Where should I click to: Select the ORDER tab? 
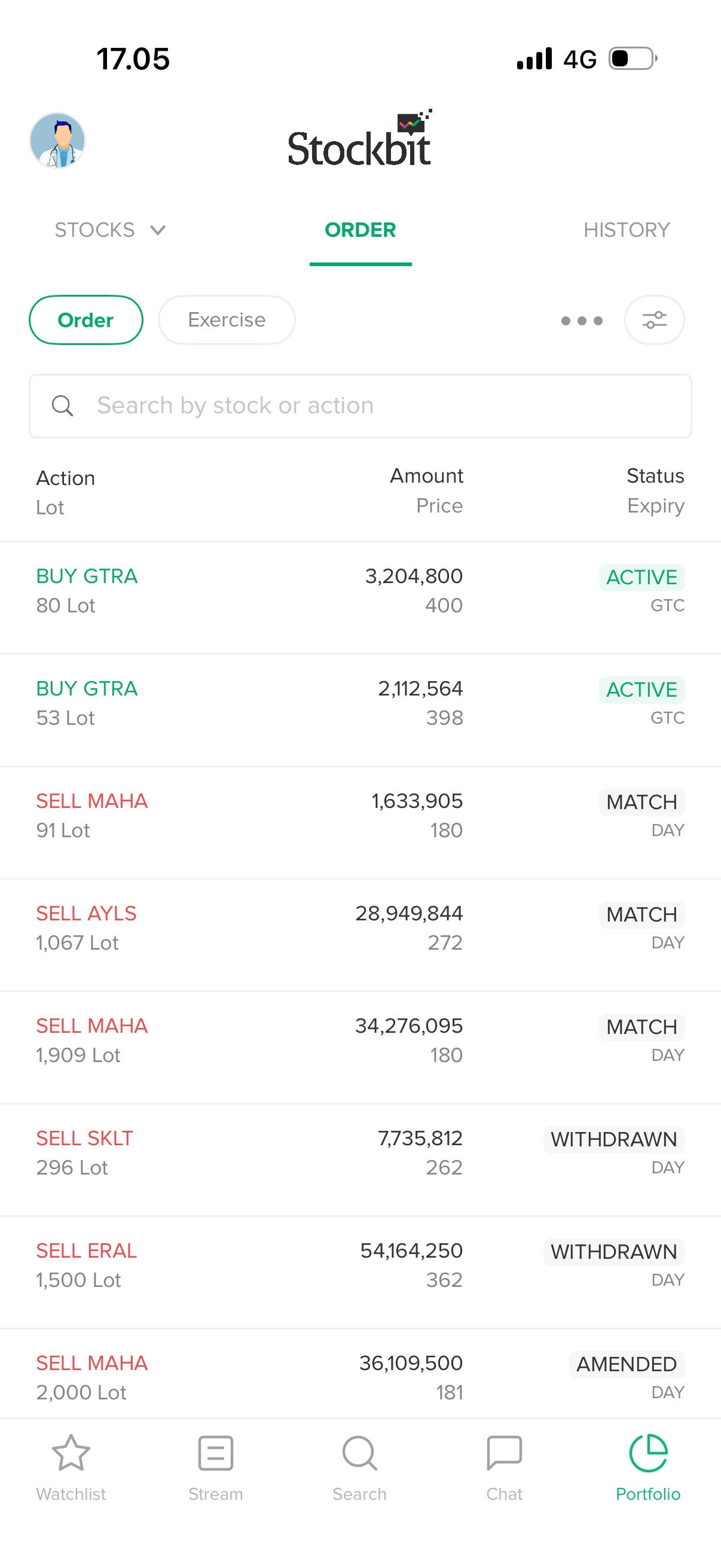coord(360,230)
